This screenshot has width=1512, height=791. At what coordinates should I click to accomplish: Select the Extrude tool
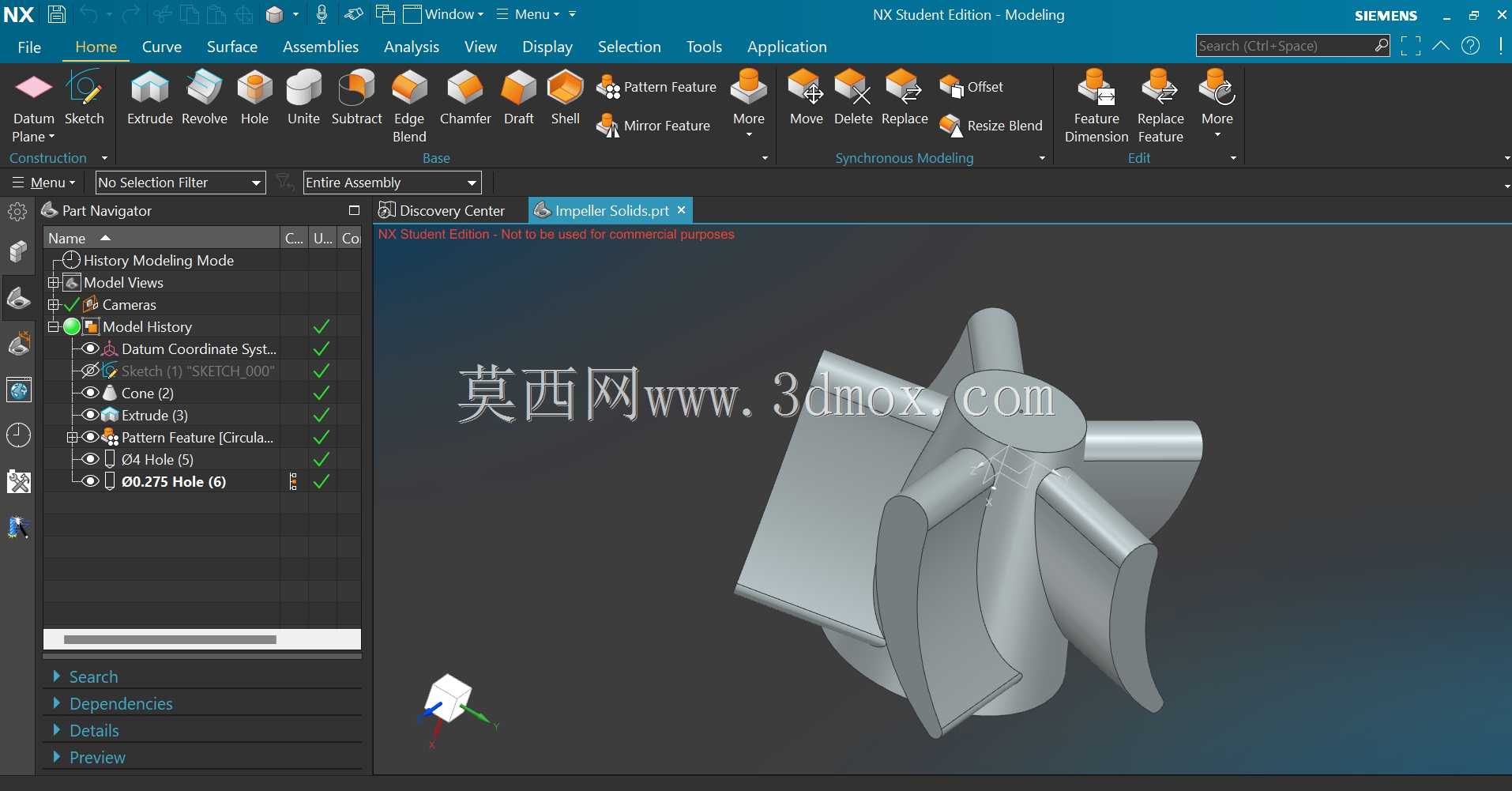(x=150, y=98)
